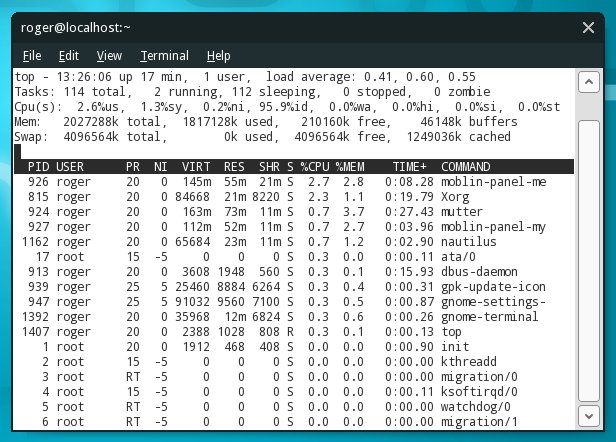The width and height of the screenshot is (616, 442).
Task: Click PID 1407 in the process list
Action: pyautogui.click(x=35, y=332)
